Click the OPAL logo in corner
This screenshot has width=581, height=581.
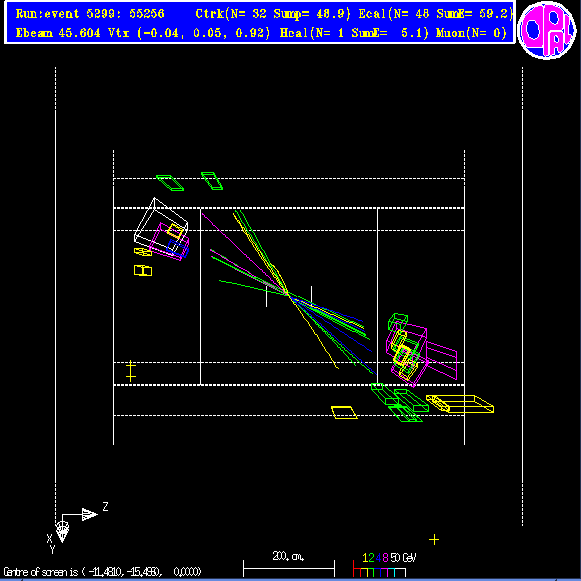[x=547, y=30]
